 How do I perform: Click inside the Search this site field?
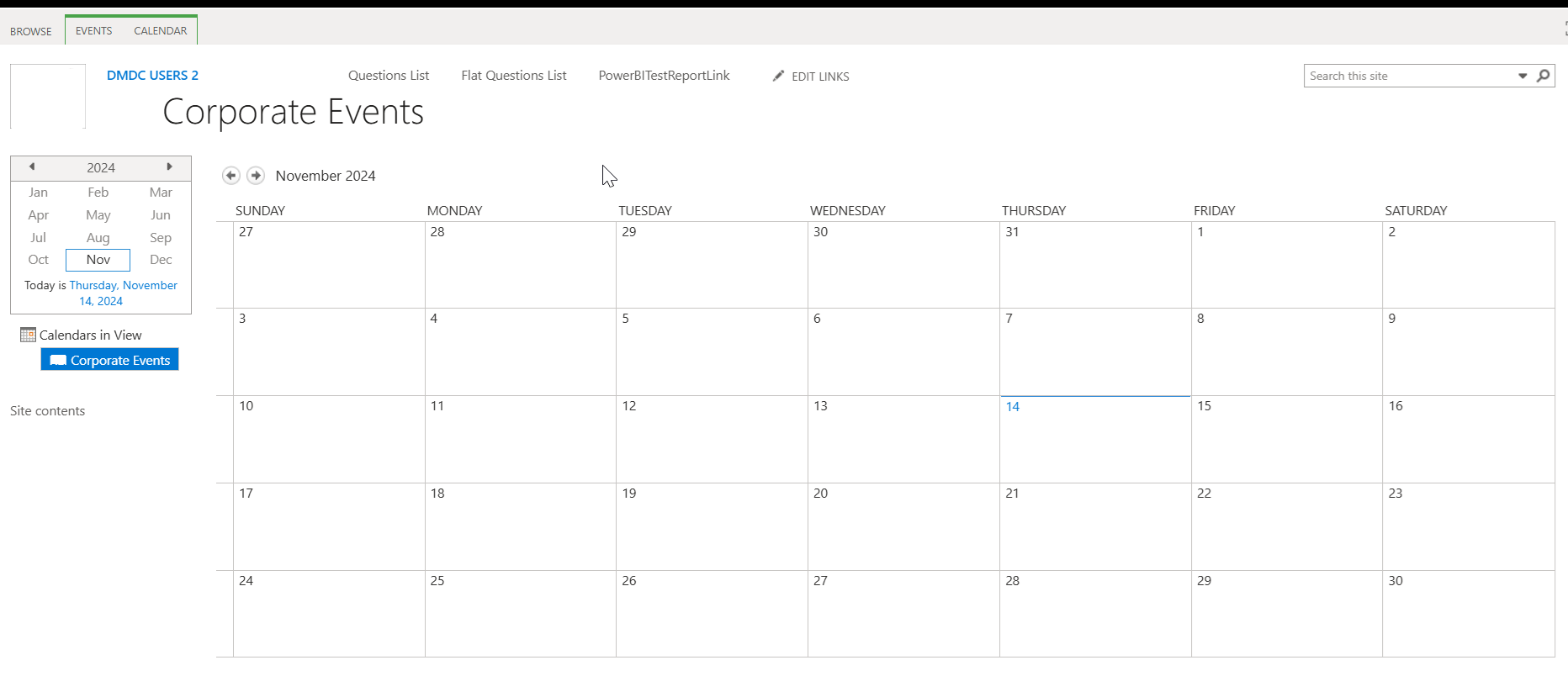1409,76
